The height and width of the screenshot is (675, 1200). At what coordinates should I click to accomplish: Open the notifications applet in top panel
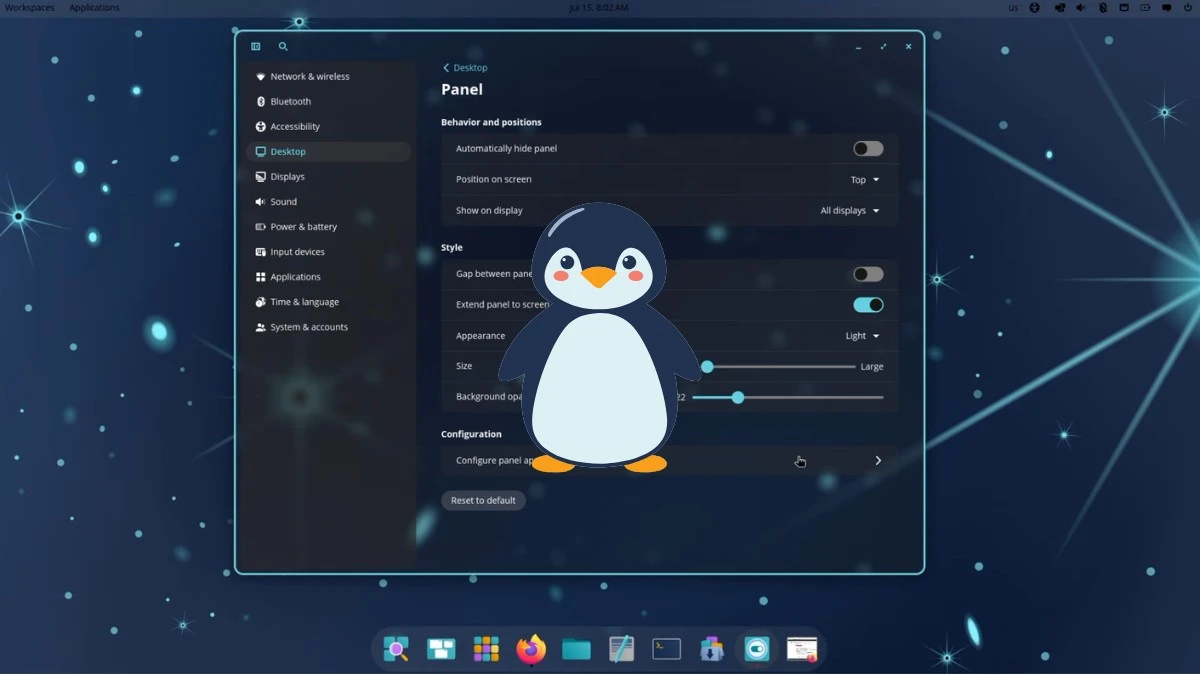pos(1167,7)
